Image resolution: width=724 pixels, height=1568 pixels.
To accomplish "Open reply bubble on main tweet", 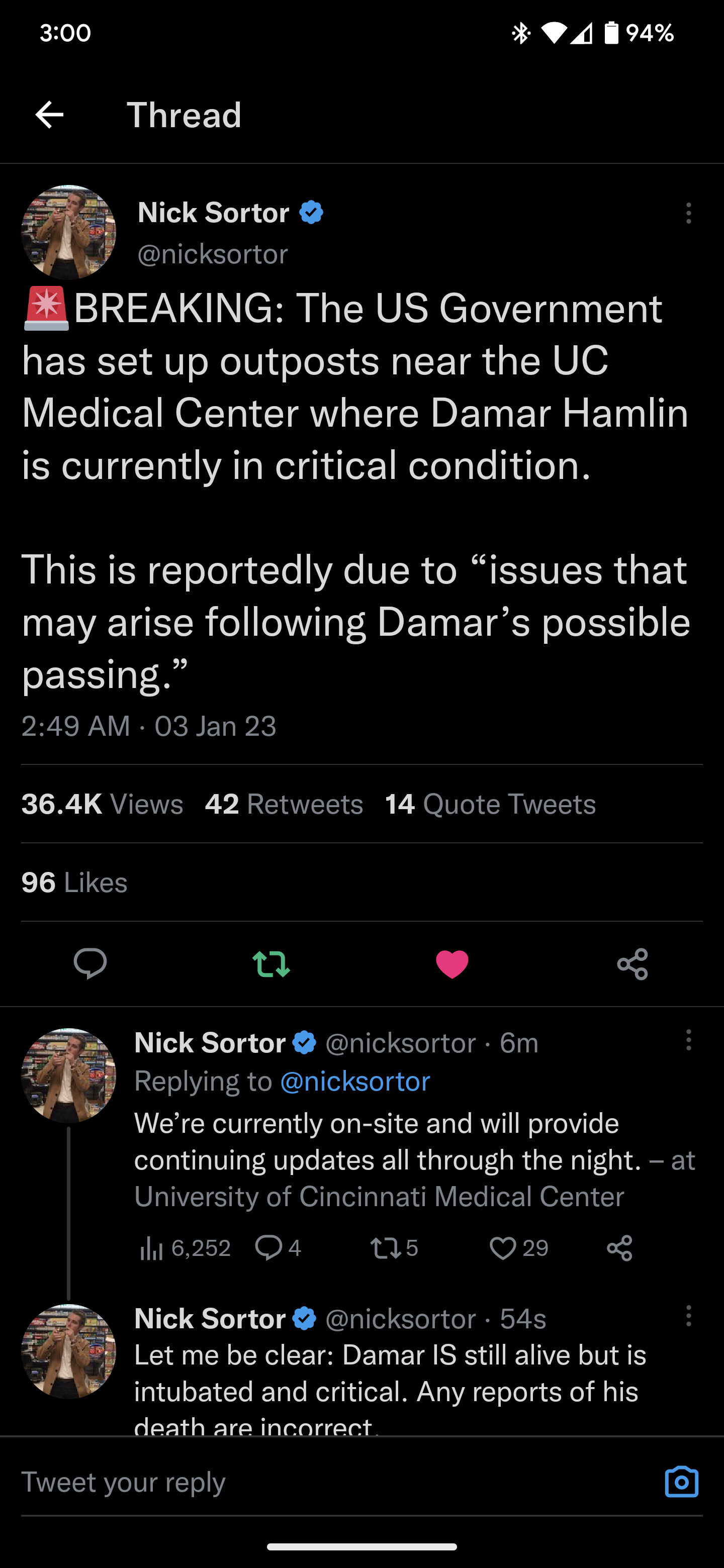I will 90,963.
